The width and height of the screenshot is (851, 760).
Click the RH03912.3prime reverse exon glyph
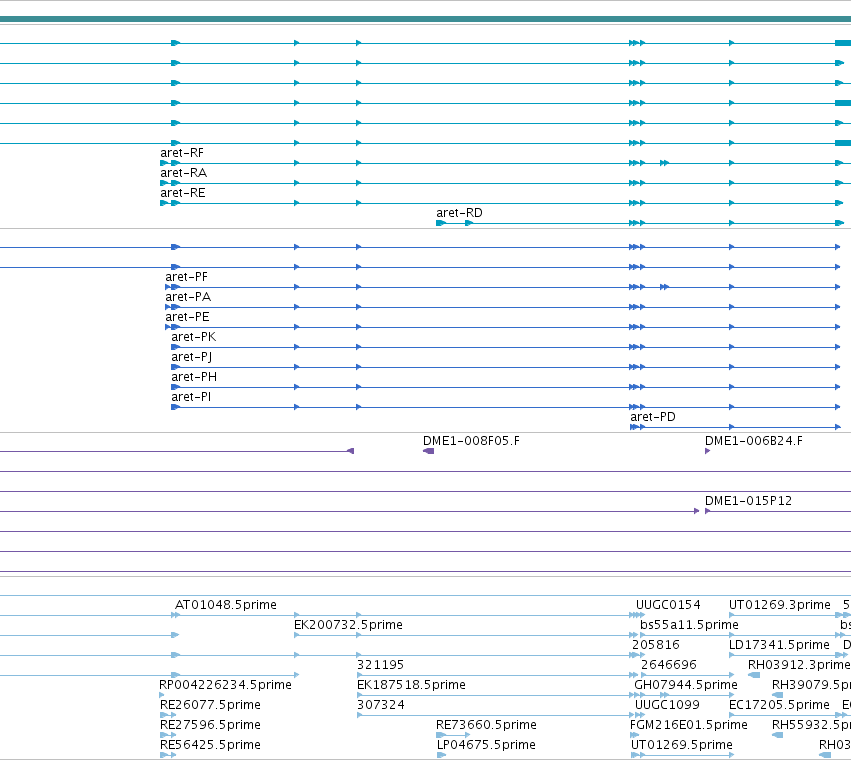[754, 675]
